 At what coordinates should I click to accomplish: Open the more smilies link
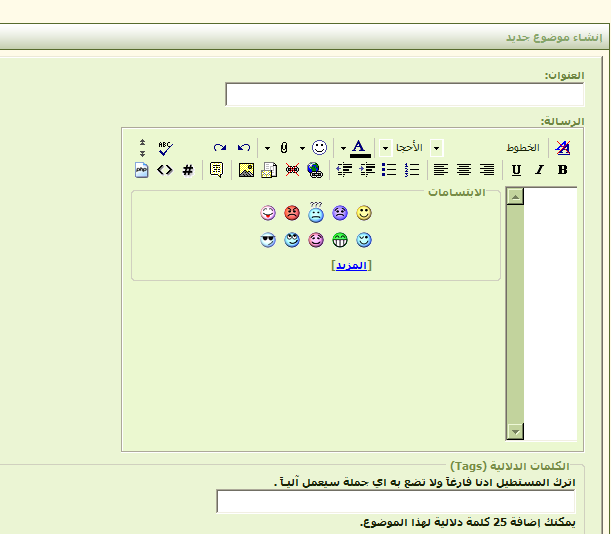(350, 265)
